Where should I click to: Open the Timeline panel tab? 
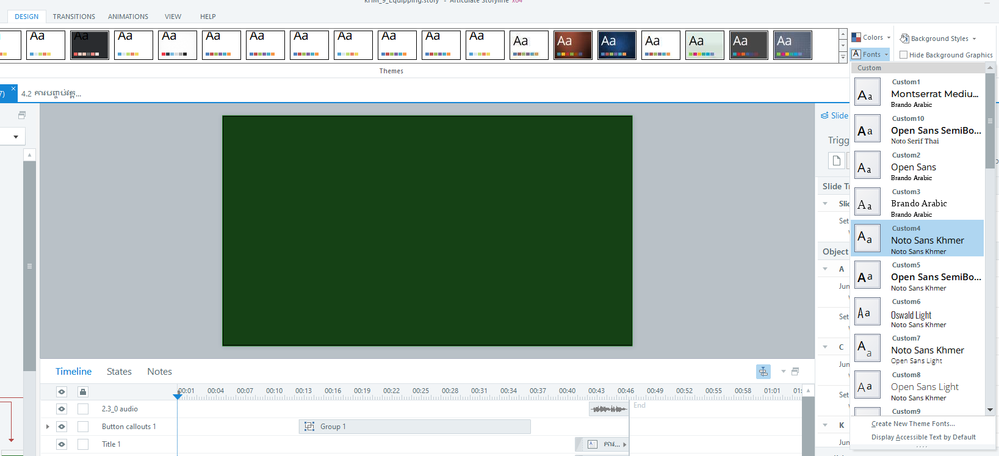73,371
